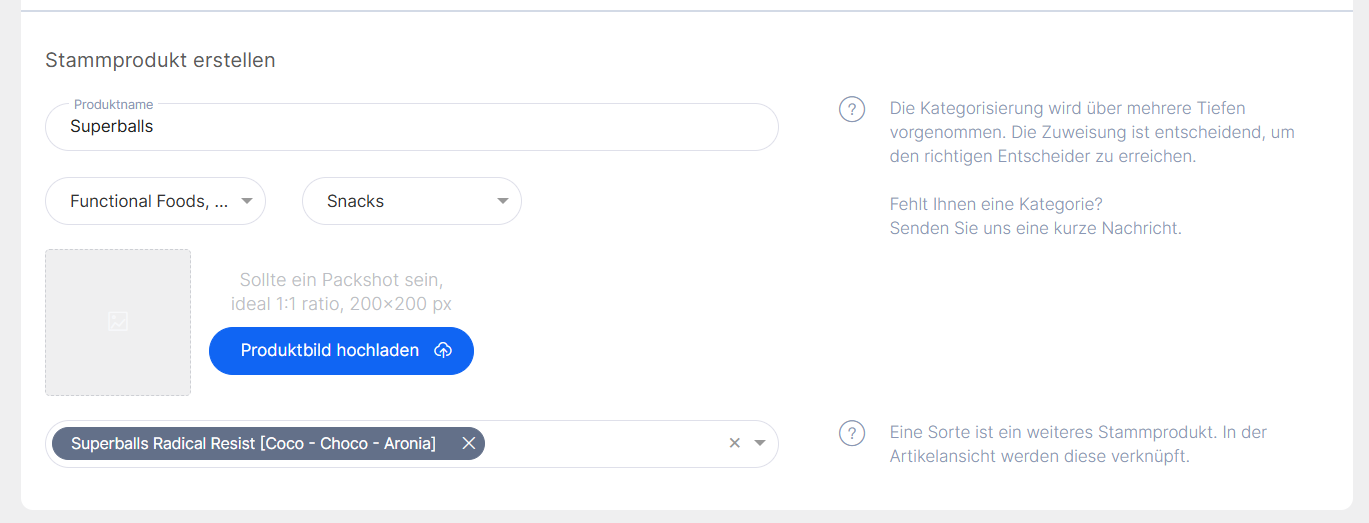Select the Functional Foods category label
Screen dimensions: 1369x523
[x=149, y=201]
